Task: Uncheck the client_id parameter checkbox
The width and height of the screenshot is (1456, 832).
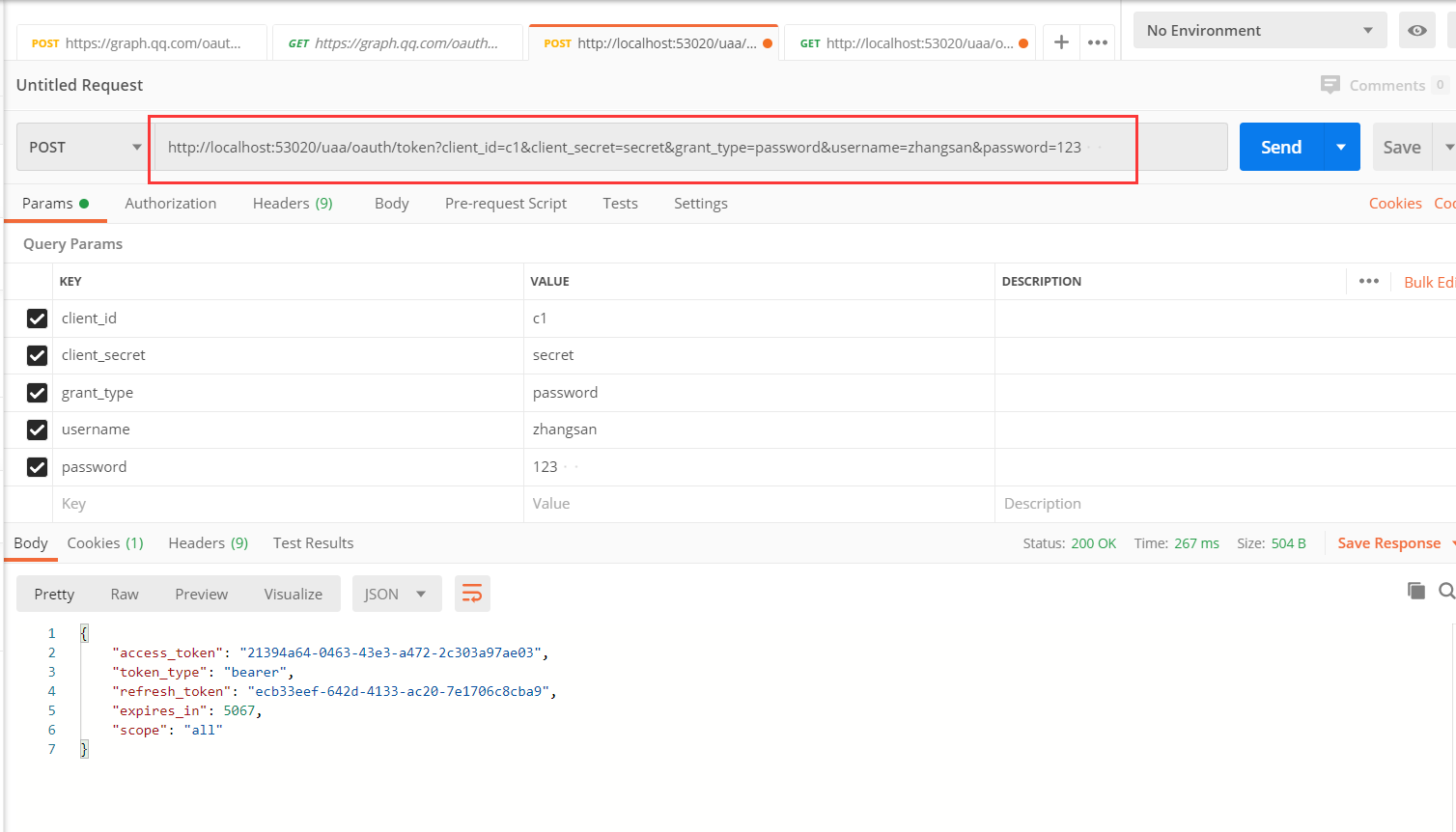Action: (x=38, y=319)
